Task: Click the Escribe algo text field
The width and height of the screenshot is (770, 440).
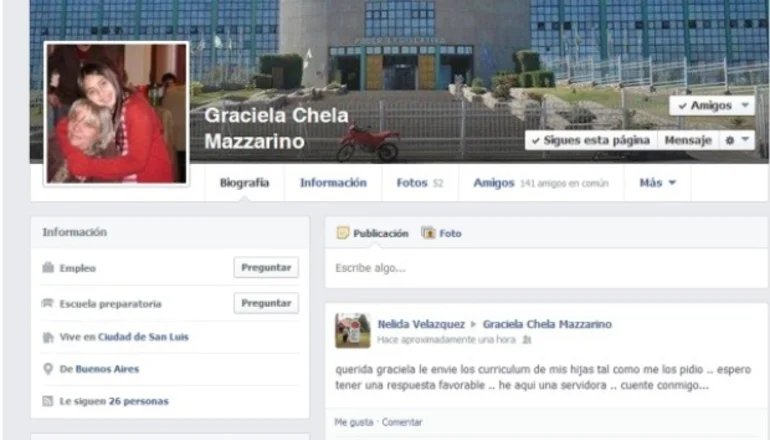Action: point(546,268)
